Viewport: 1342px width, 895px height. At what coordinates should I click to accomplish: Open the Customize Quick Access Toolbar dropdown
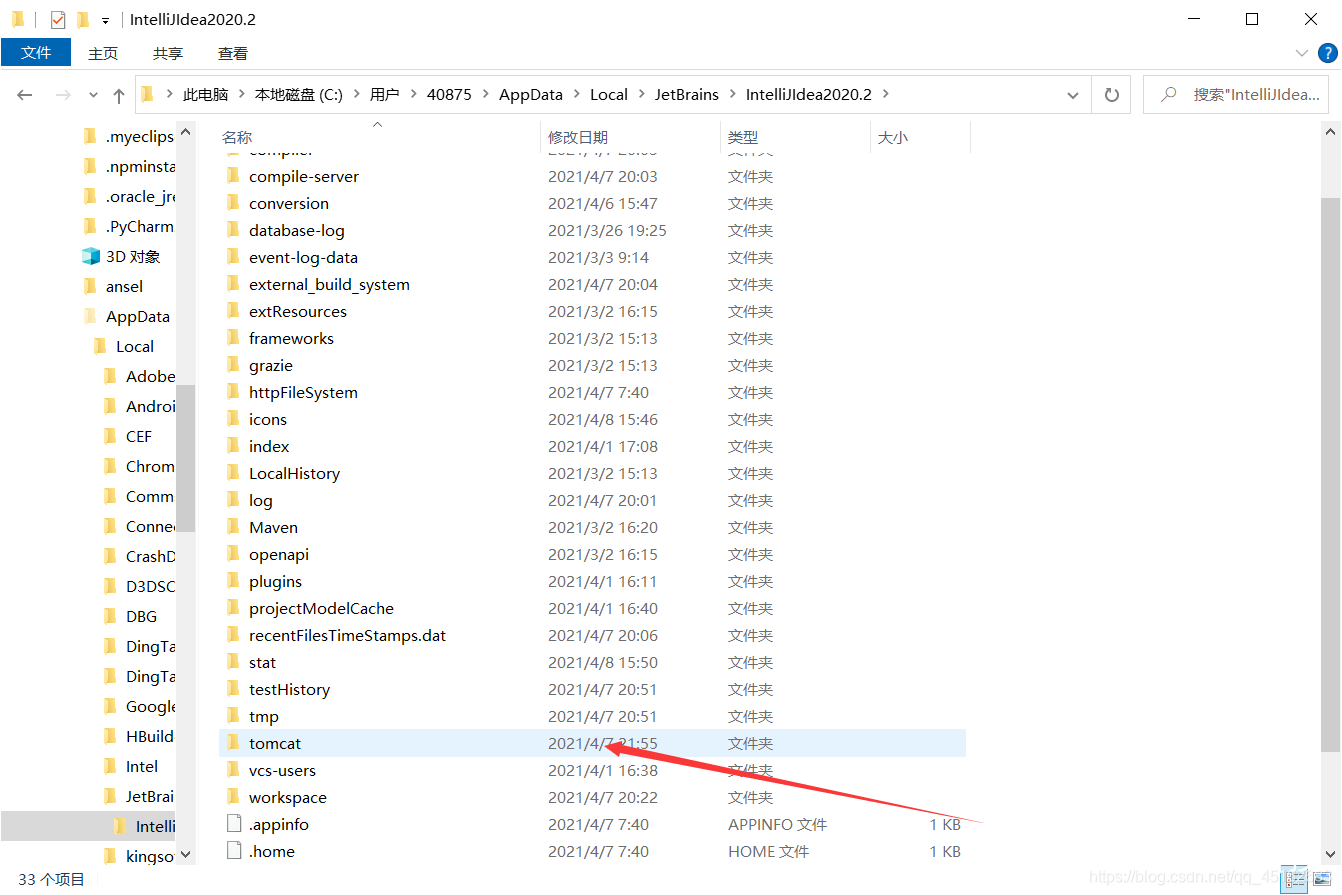(105, 20)
